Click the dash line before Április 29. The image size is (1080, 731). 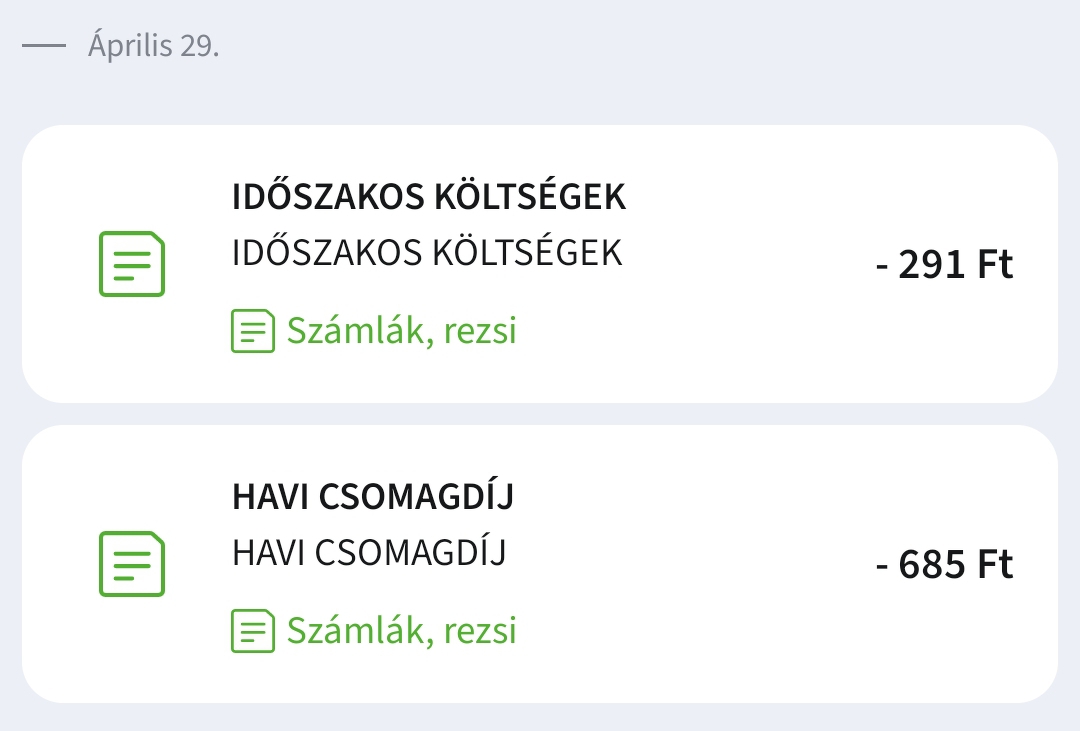pyautogui.click(x=44, y=46)
